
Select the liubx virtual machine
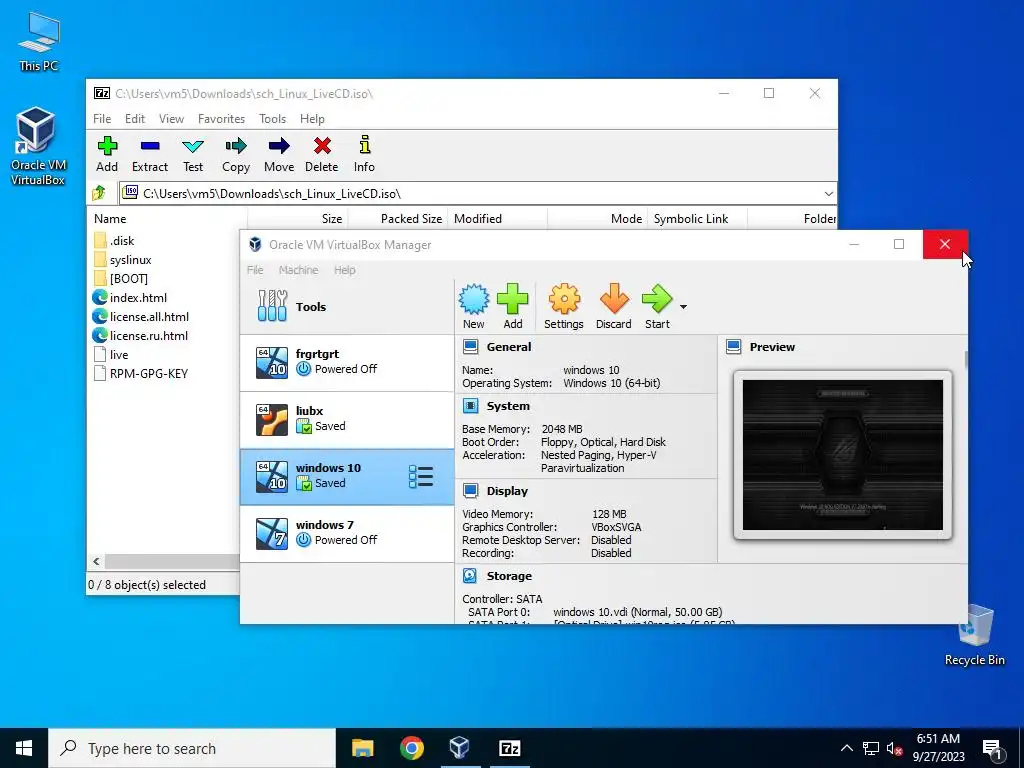347,419
